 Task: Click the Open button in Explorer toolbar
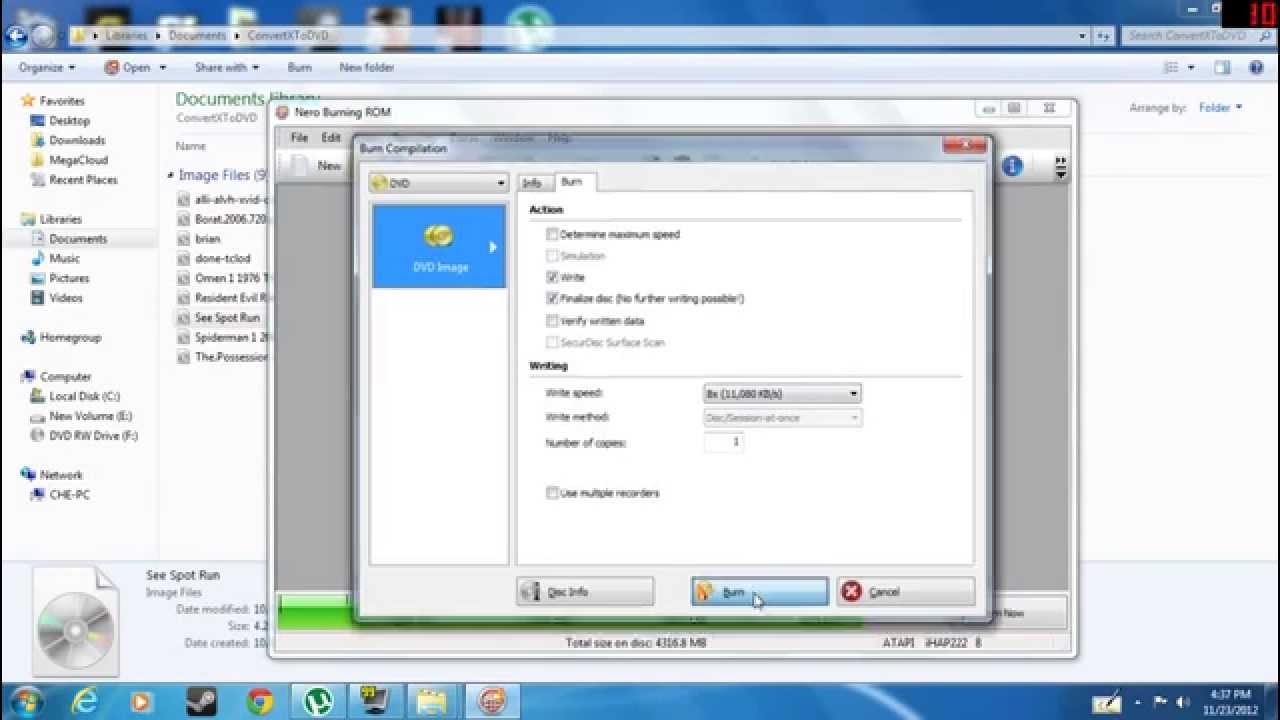click(127, 68)
